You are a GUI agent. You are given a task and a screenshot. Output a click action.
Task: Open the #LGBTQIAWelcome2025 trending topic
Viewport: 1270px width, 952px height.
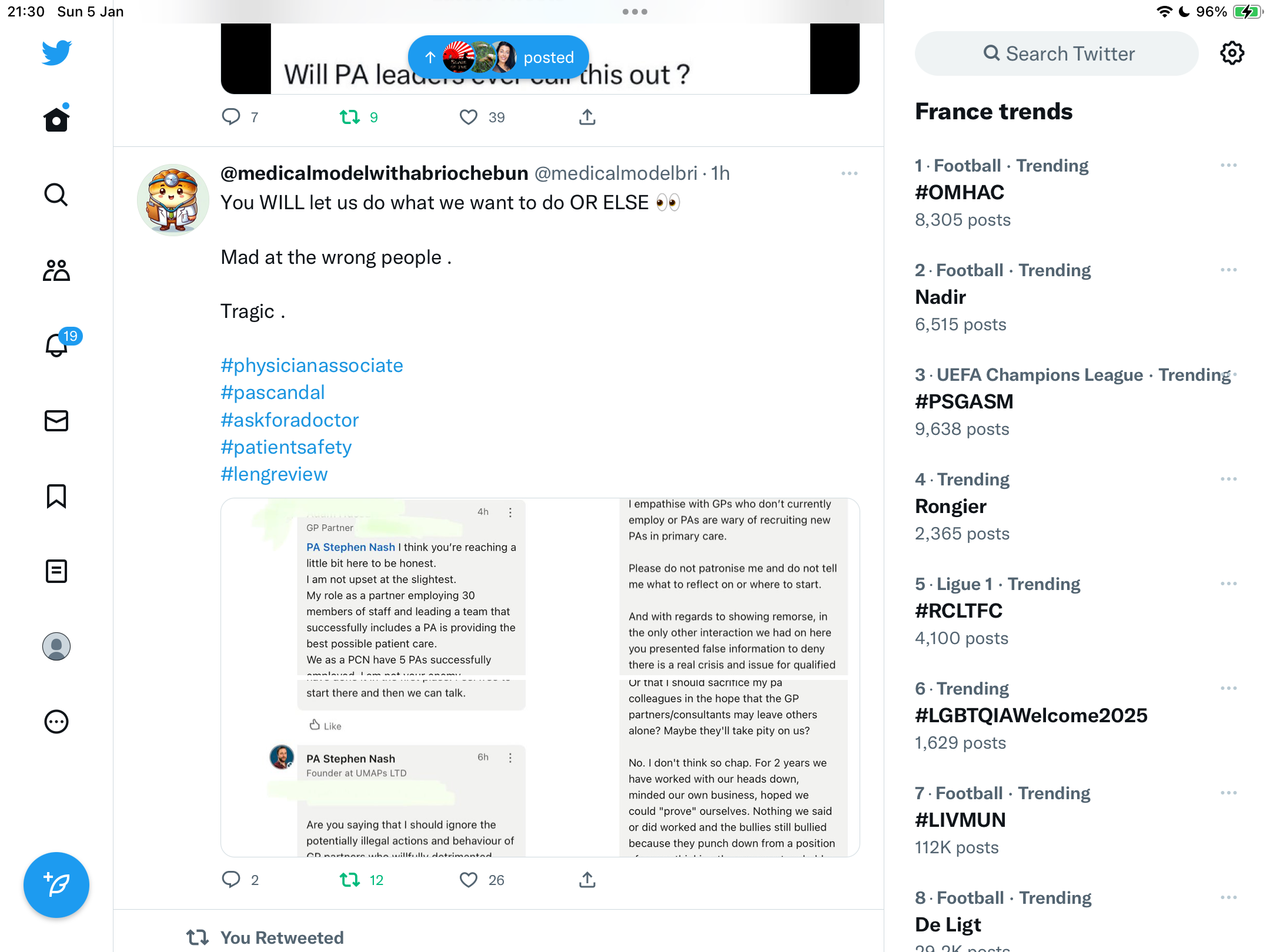(x=1031, y=716)
